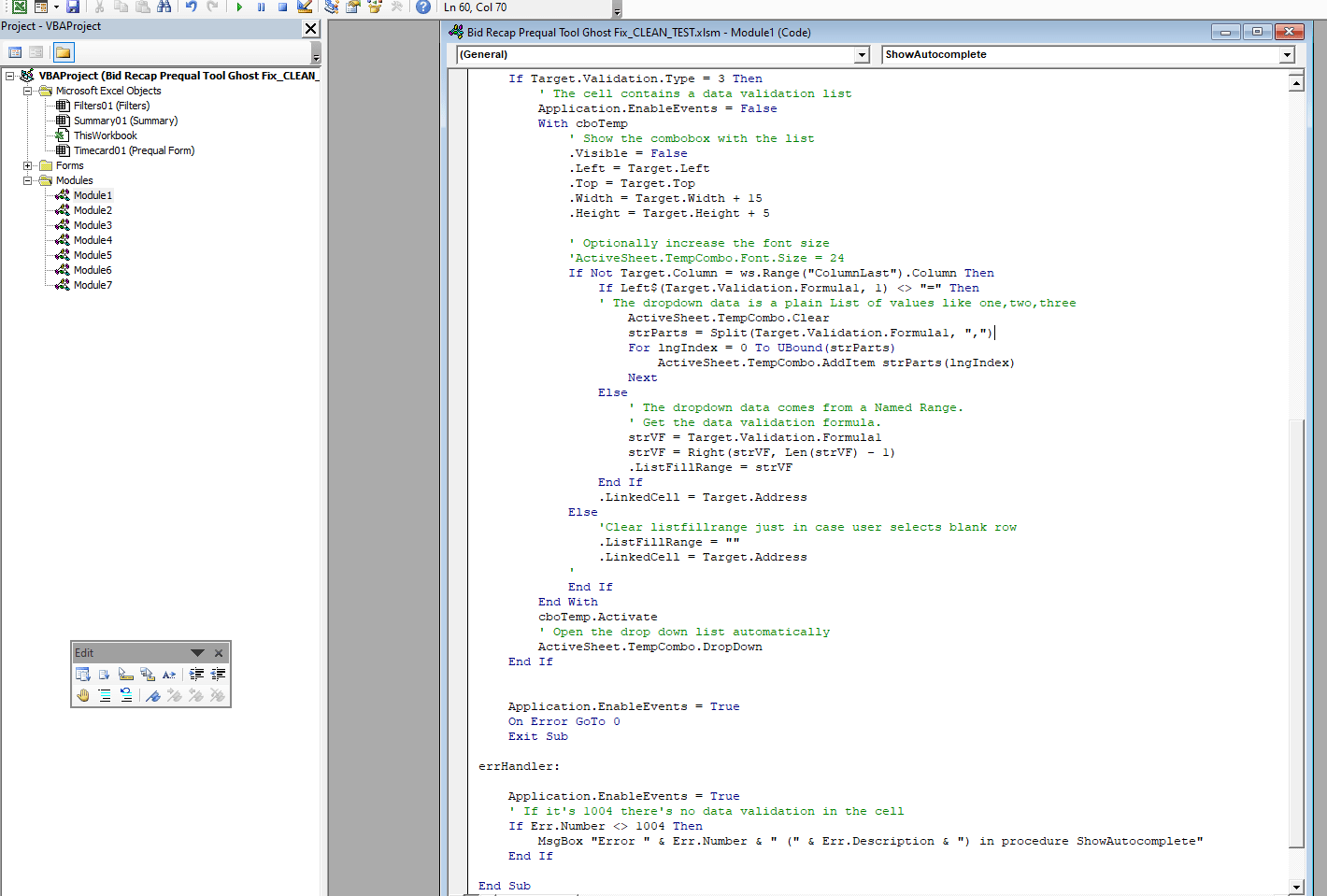The width and height of the screenshot is (1327, 896).
Task: Select the VBAProject root name
Action: [178, 76]
